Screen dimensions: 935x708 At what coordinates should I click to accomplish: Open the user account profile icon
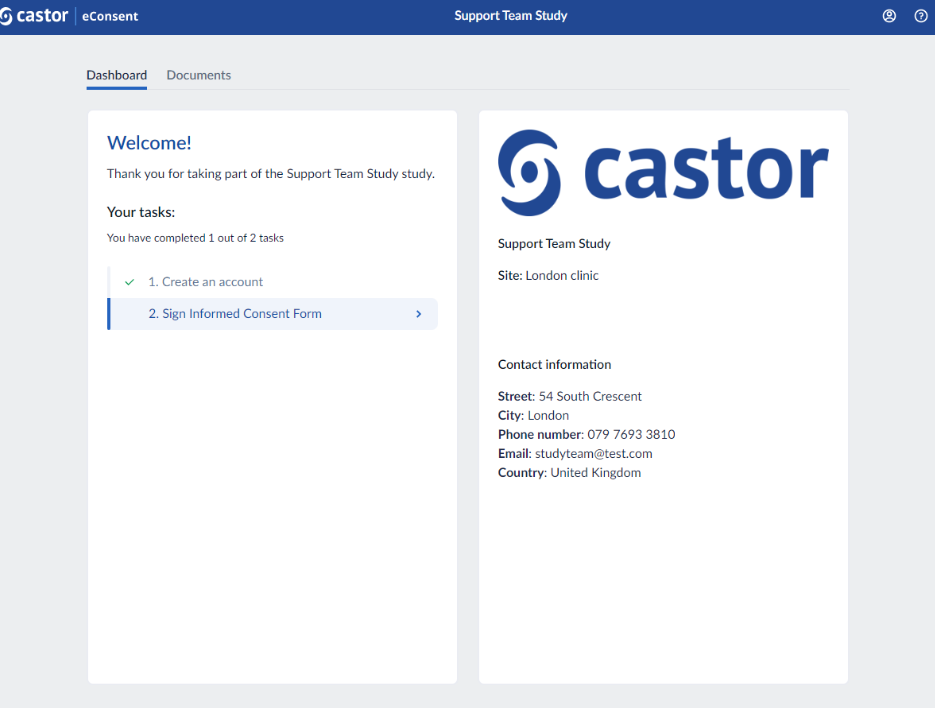tap(888, 16)
